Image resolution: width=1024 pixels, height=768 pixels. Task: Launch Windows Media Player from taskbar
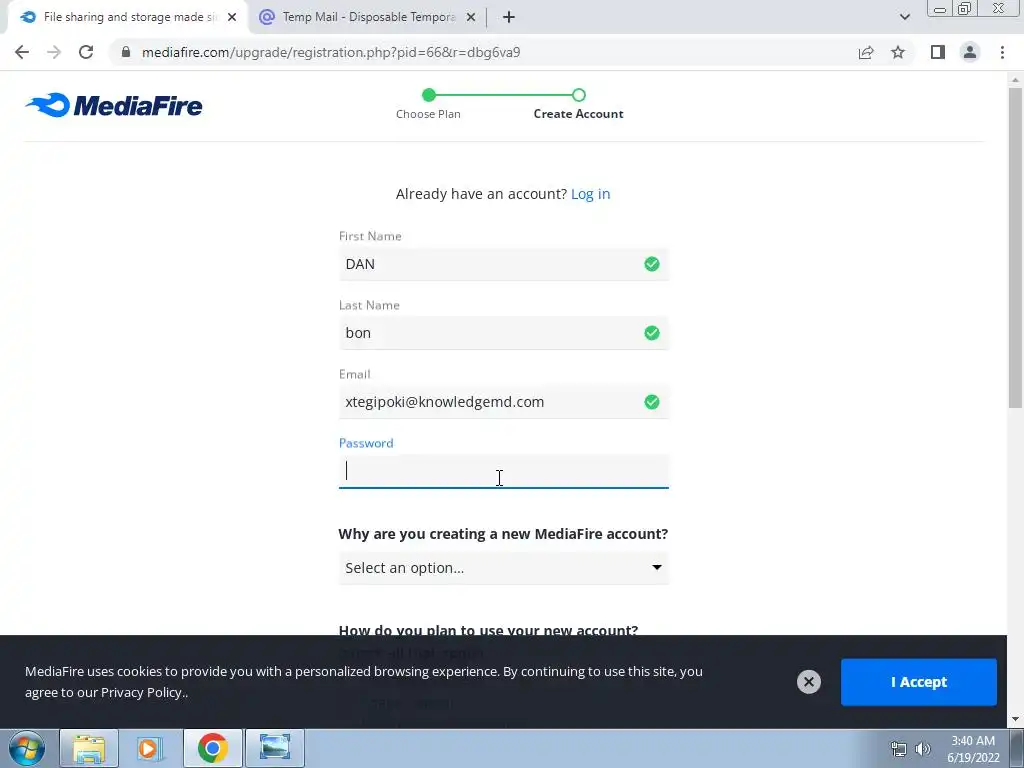(x=150, y=748)
